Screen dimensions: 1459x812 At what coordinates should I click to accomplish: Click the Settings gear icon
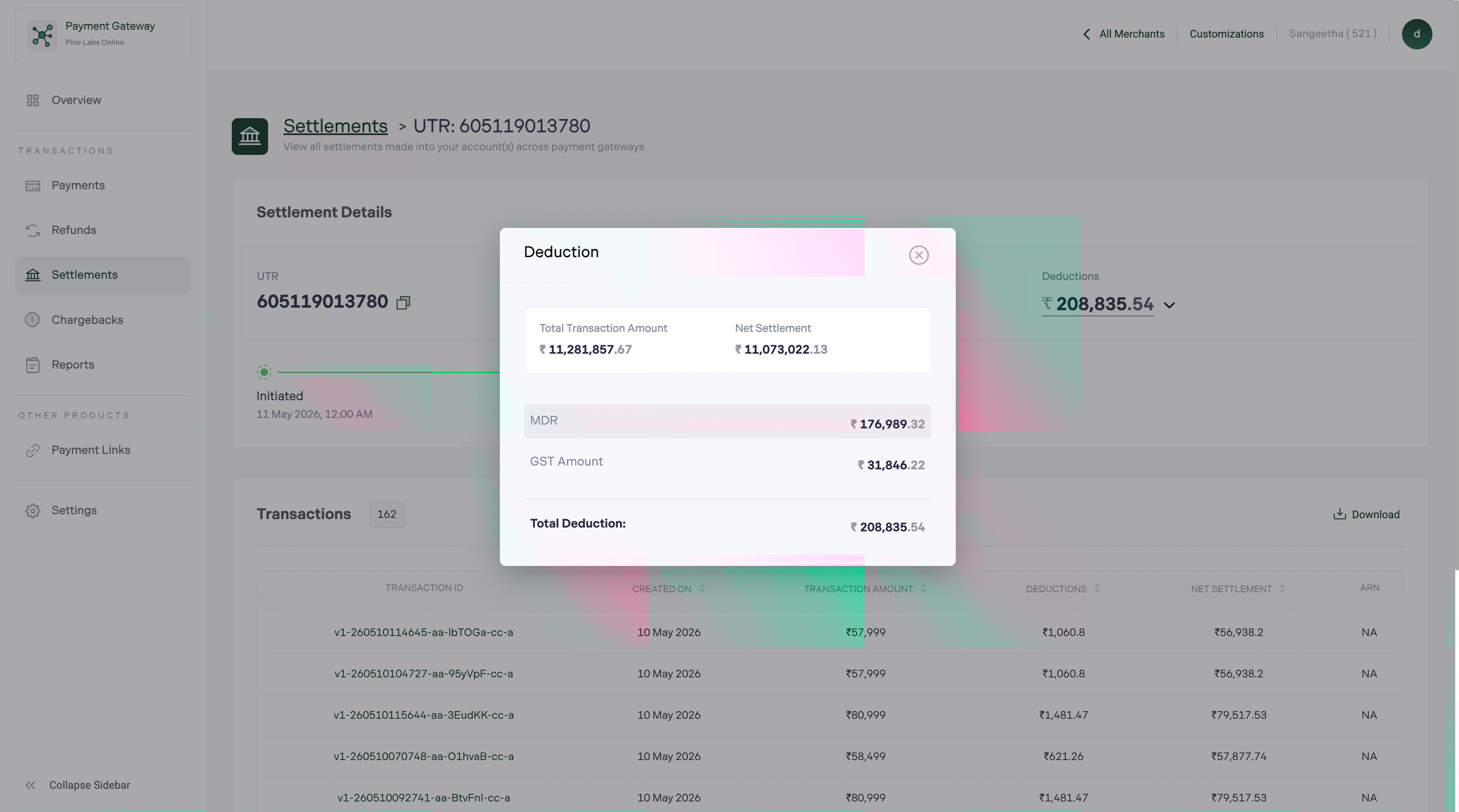(33, 511)
